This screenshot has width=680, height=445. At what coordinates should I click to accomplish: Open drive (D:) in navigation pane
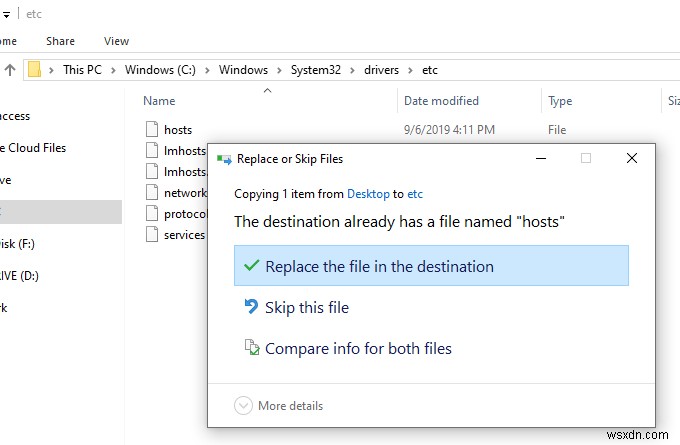click(x=19, y=276)
